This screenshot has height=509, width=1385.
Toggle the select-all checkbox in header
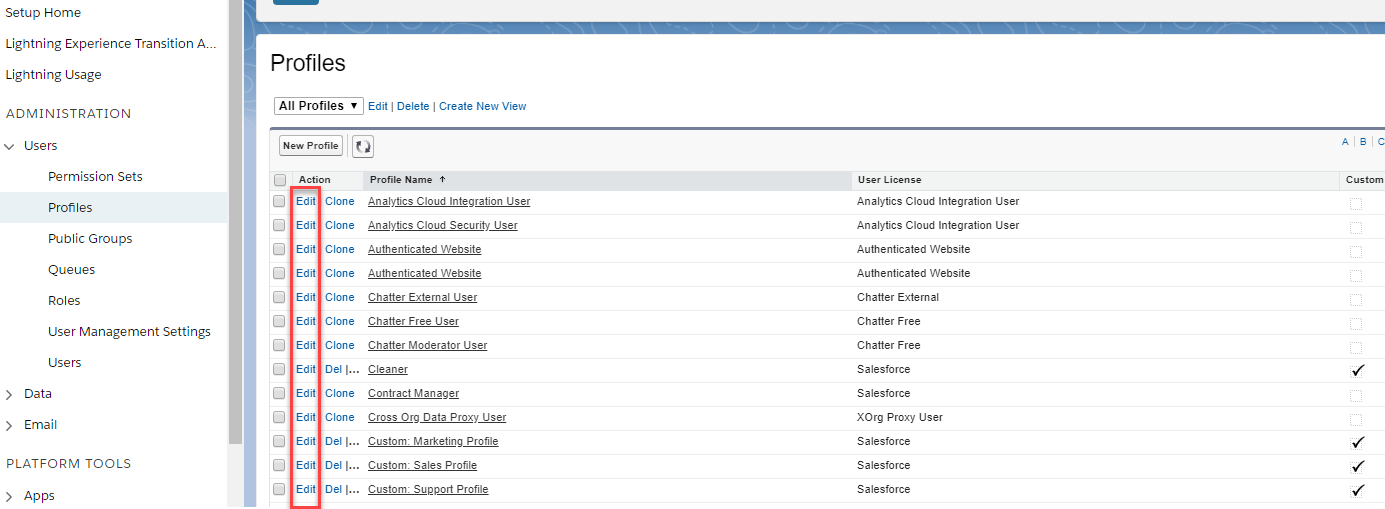280,180
